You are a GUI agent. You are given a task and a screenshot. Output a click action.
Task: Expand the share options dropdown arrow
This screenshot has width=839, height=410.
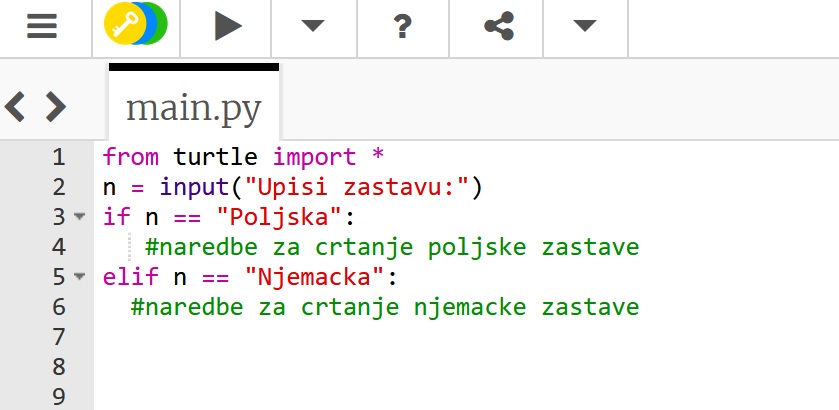coord(585,27)
